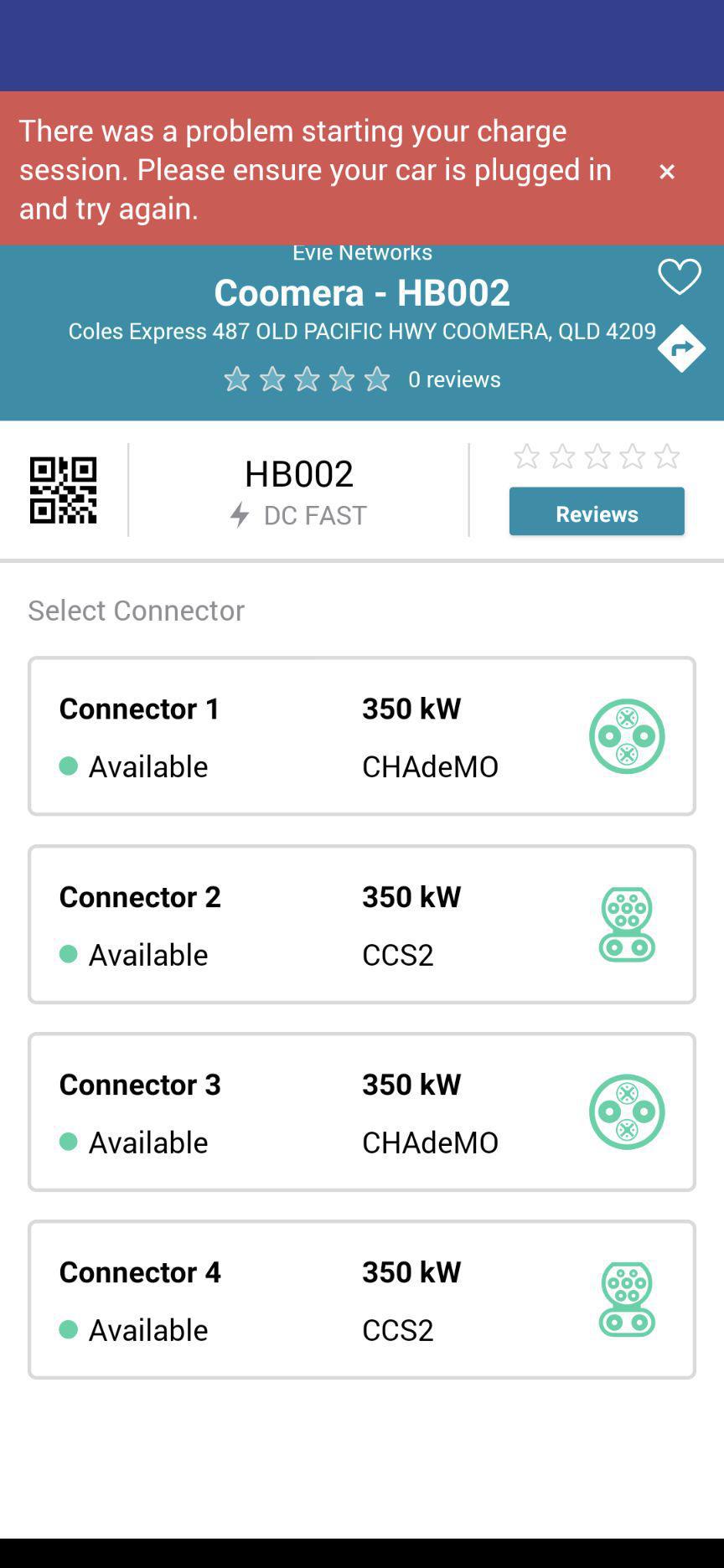Choose the Connector 1 label

(x=140, y=709)
